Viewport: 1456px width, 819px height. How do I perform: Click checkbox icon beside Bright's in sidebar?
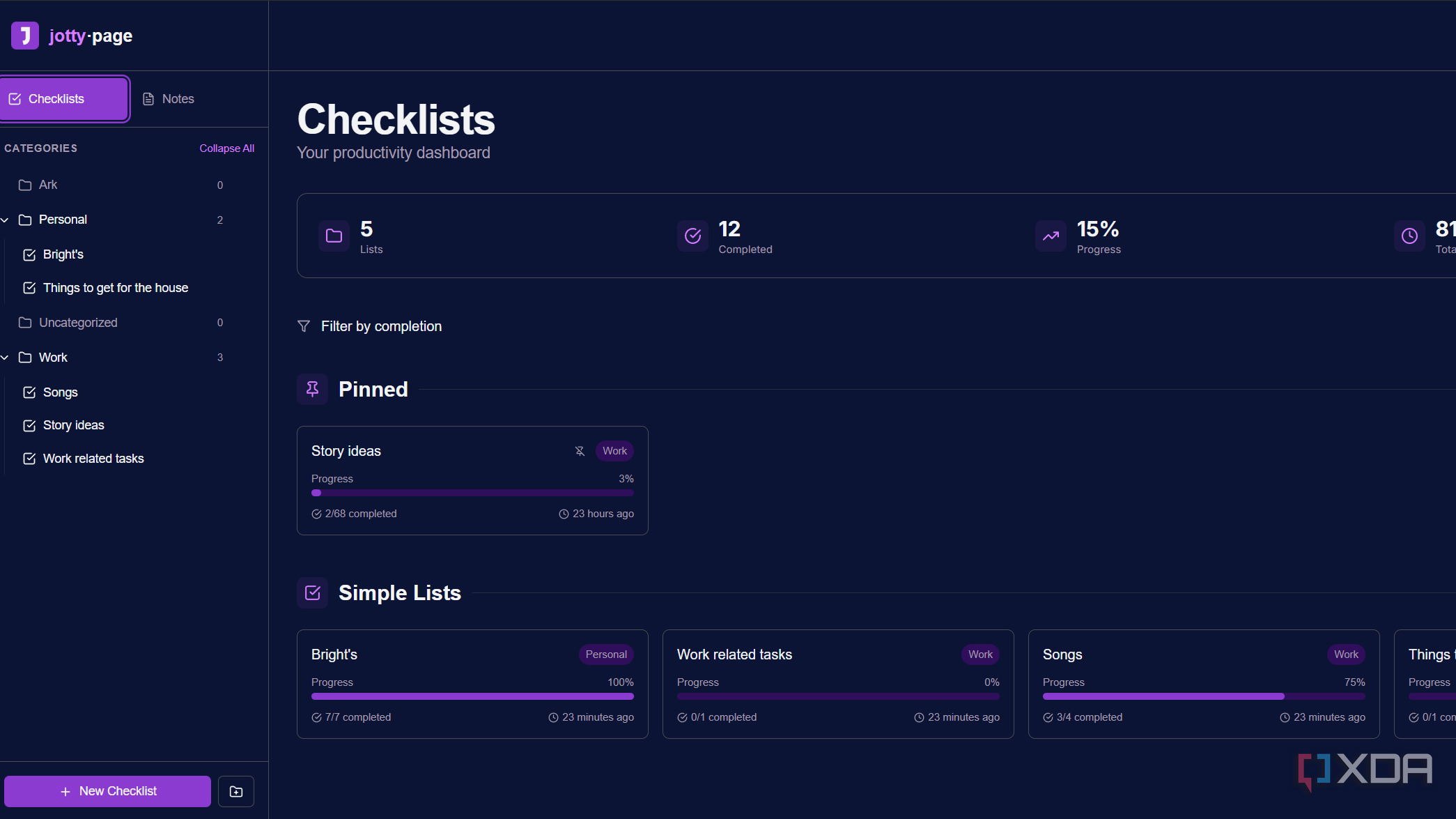(x=29, y=255)
